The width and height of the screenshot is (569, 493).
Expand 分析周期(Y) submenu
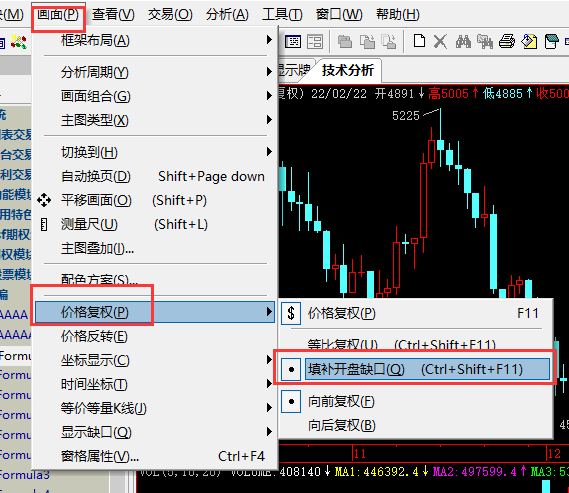coord(155,72)
